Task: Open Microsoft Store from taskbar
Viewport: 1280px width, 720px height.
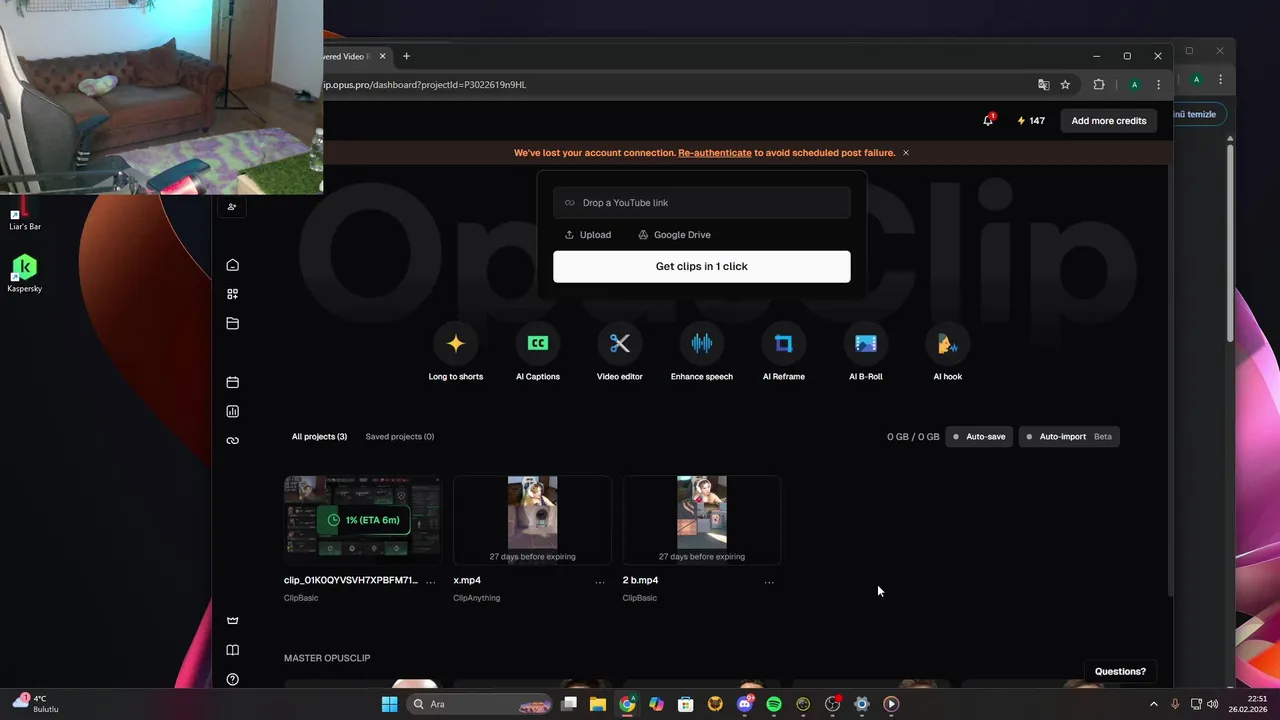Action: 686,704
